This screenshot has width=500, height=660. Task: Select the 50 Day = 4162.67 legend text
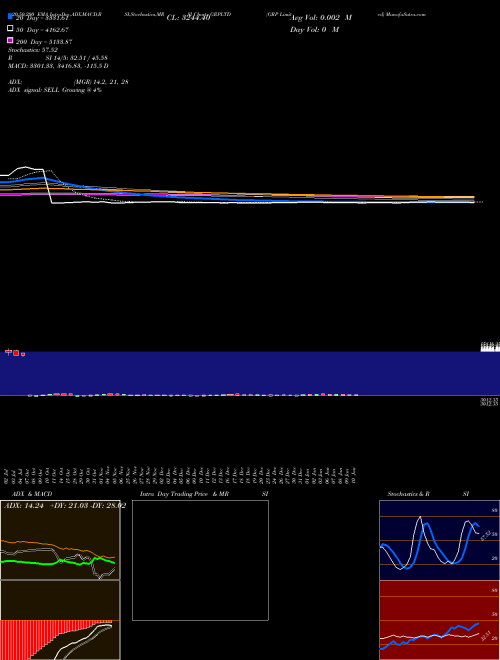click(42, 30)
